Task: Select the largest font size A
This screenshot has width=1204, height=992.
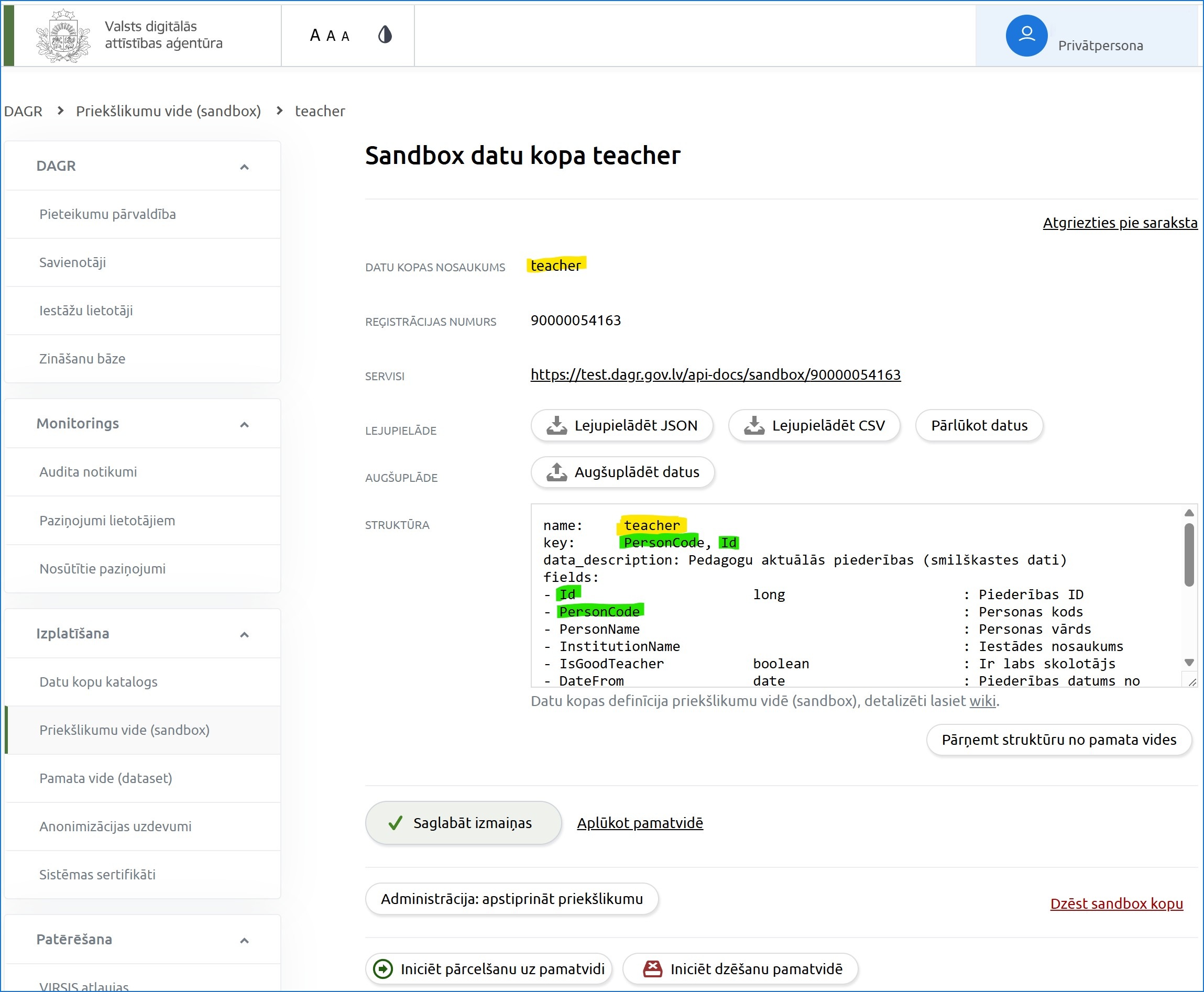Action: (315, 36)
